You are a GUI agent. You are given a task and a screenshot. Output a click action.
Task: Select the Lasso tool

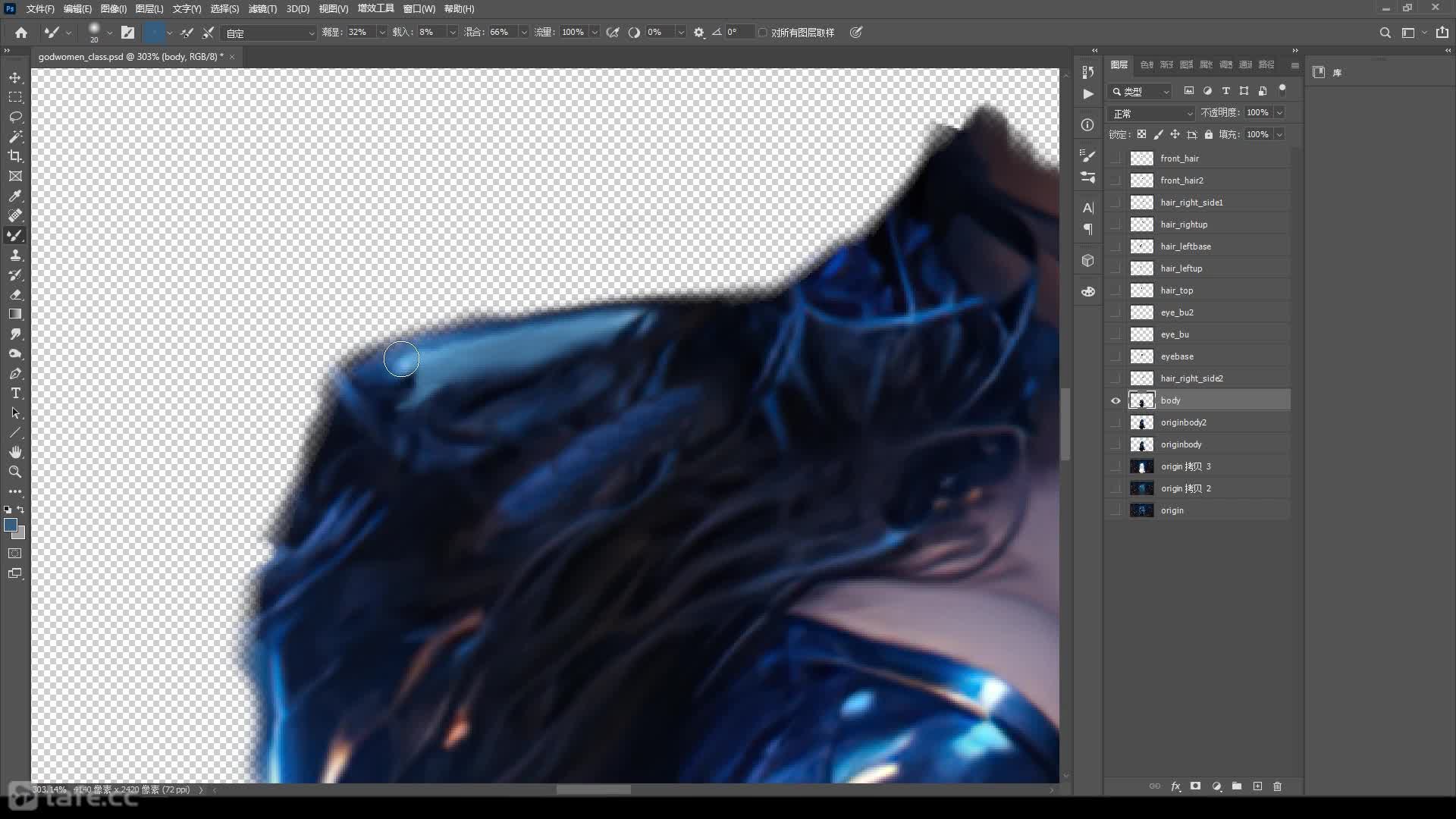tap(15, 118)
